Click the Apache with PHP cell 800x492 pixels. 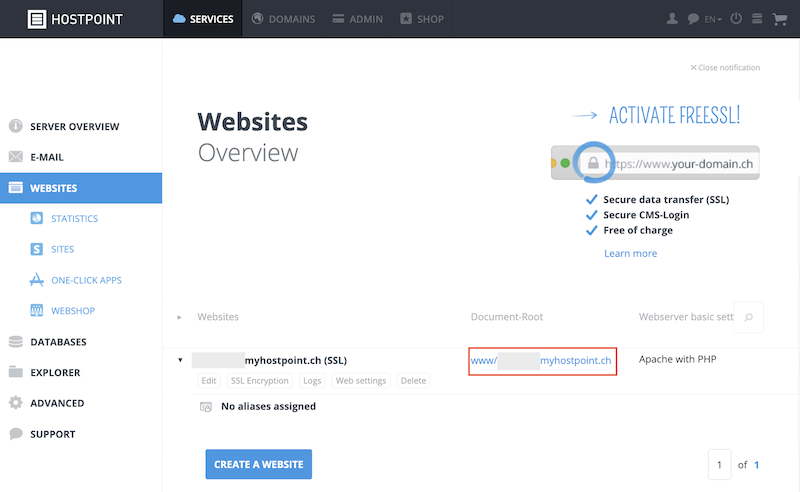tap(678, 359)
